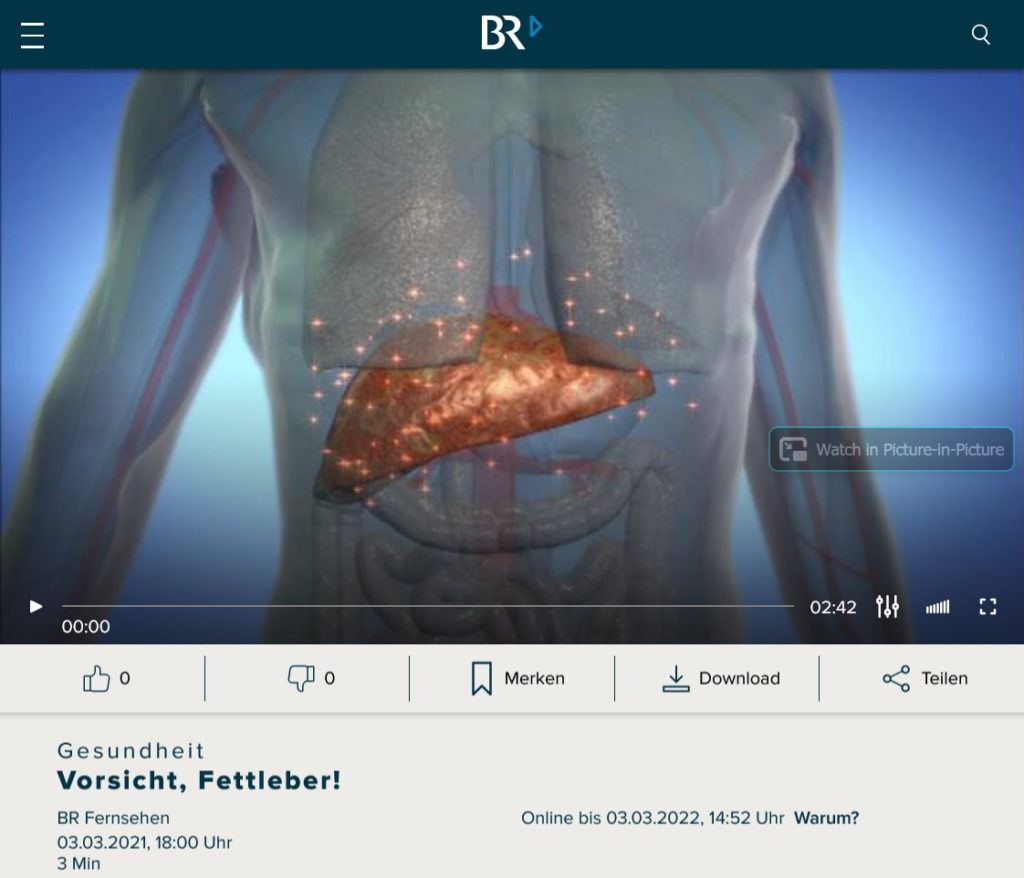Enter fullscreen mode
The width and height of the screenshot is (1024, 878).
[x=987, y=607]
